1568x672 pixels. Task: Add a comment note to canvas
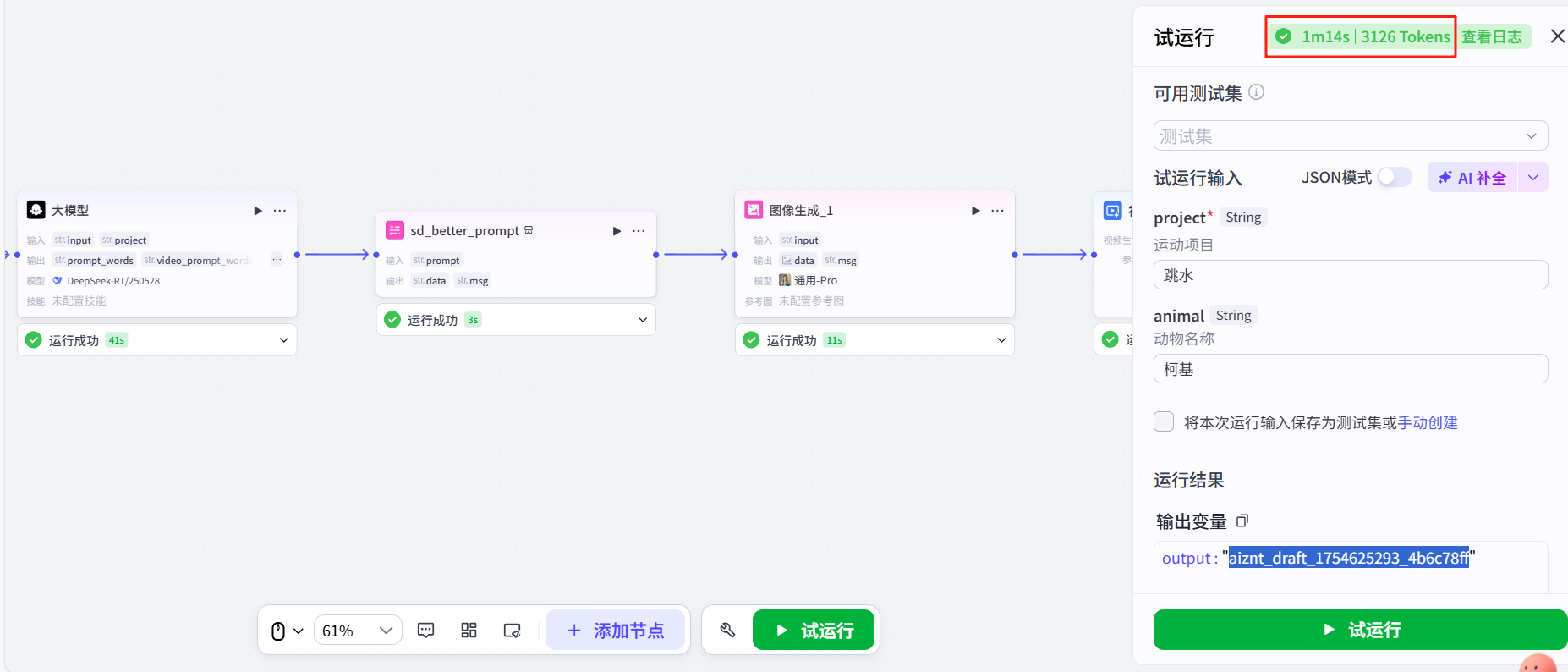coord(426,631)
